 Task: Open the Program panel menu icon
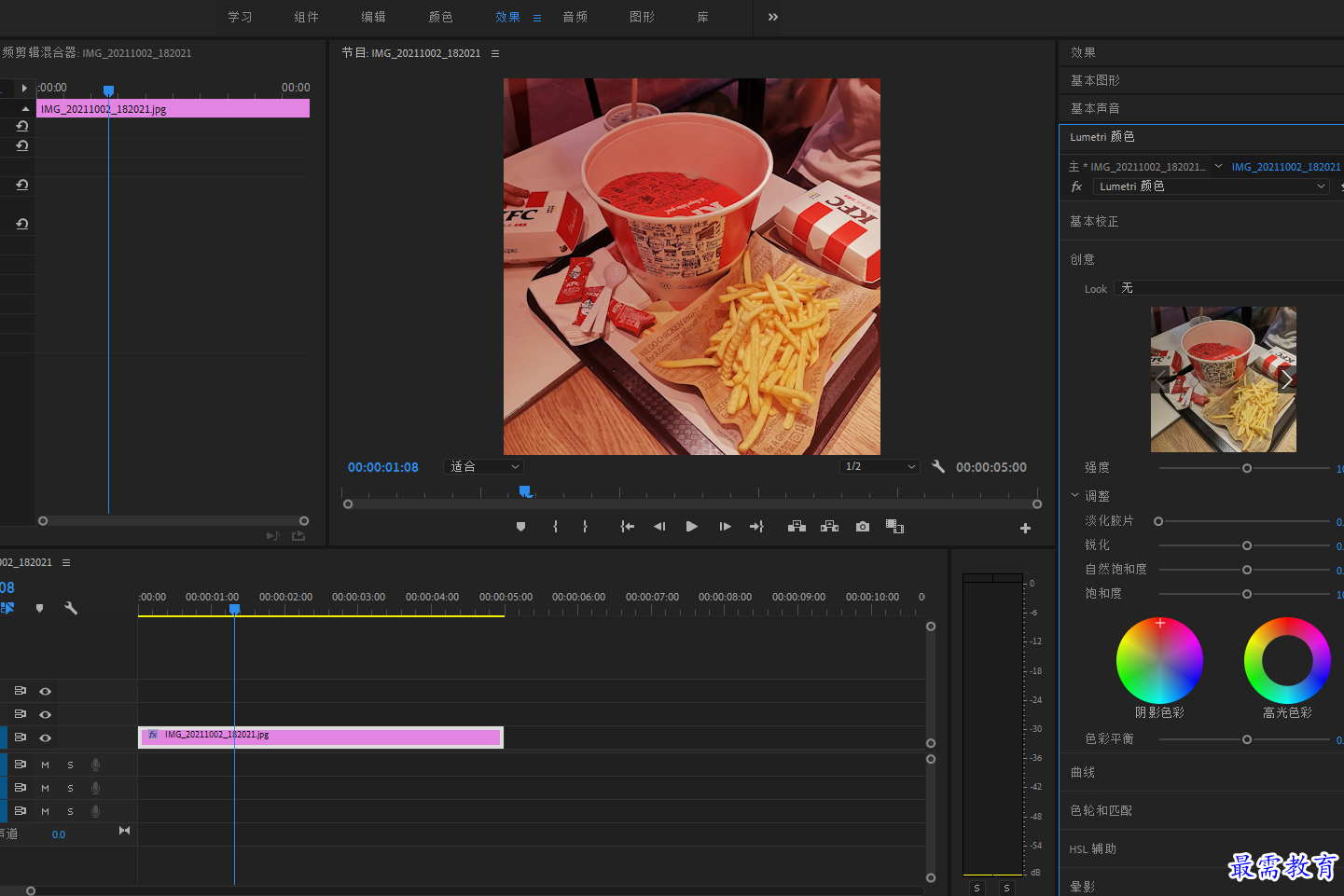pyautogui.click(x=495, y=53)
